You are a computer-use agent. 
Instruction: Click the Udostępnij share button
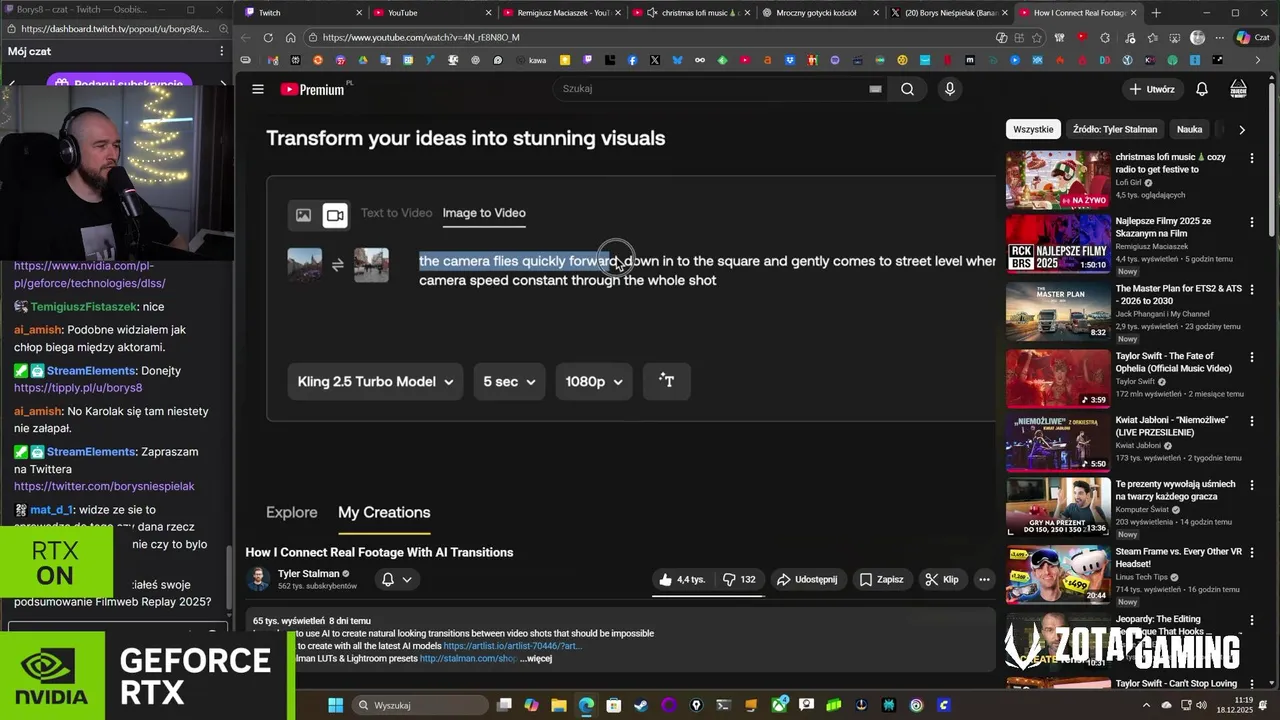tap(807, 579)
